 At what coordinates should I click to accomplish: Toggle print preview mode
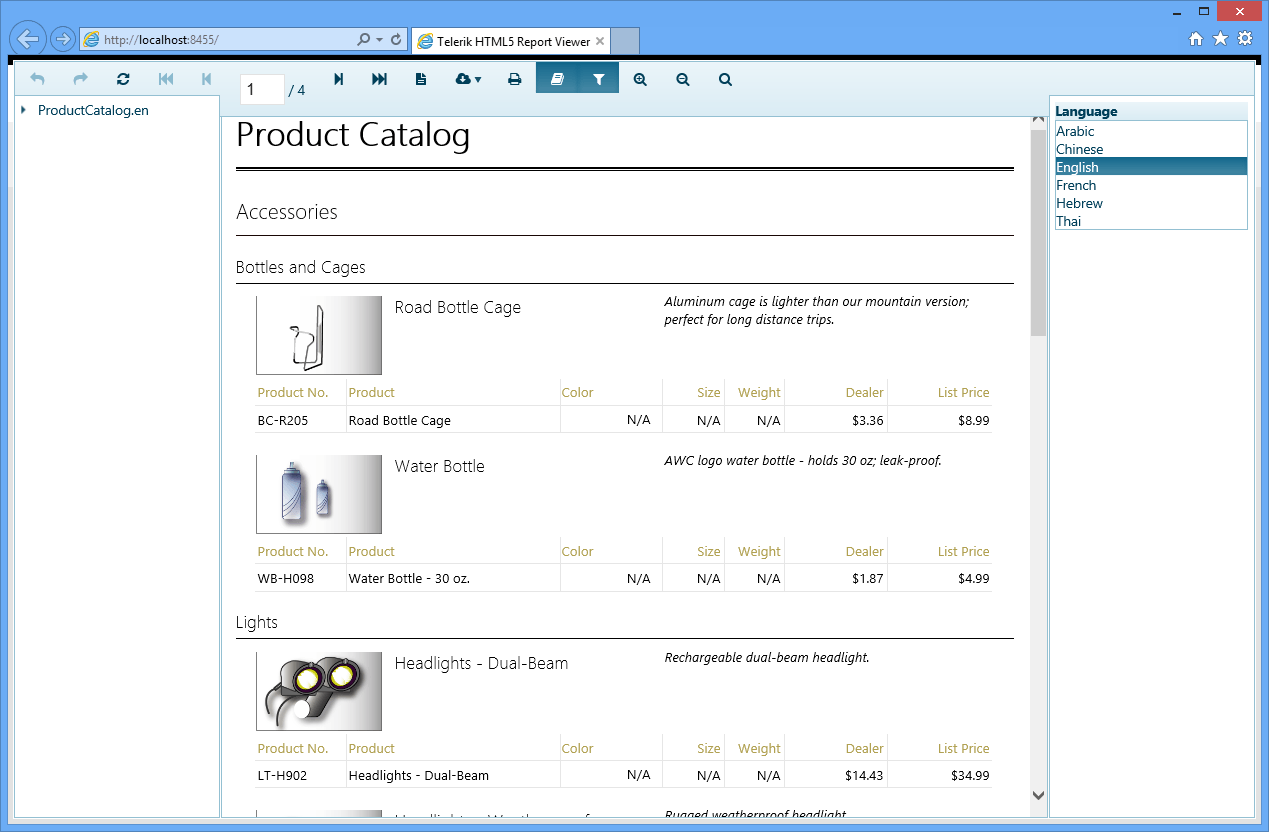(421, 79)
